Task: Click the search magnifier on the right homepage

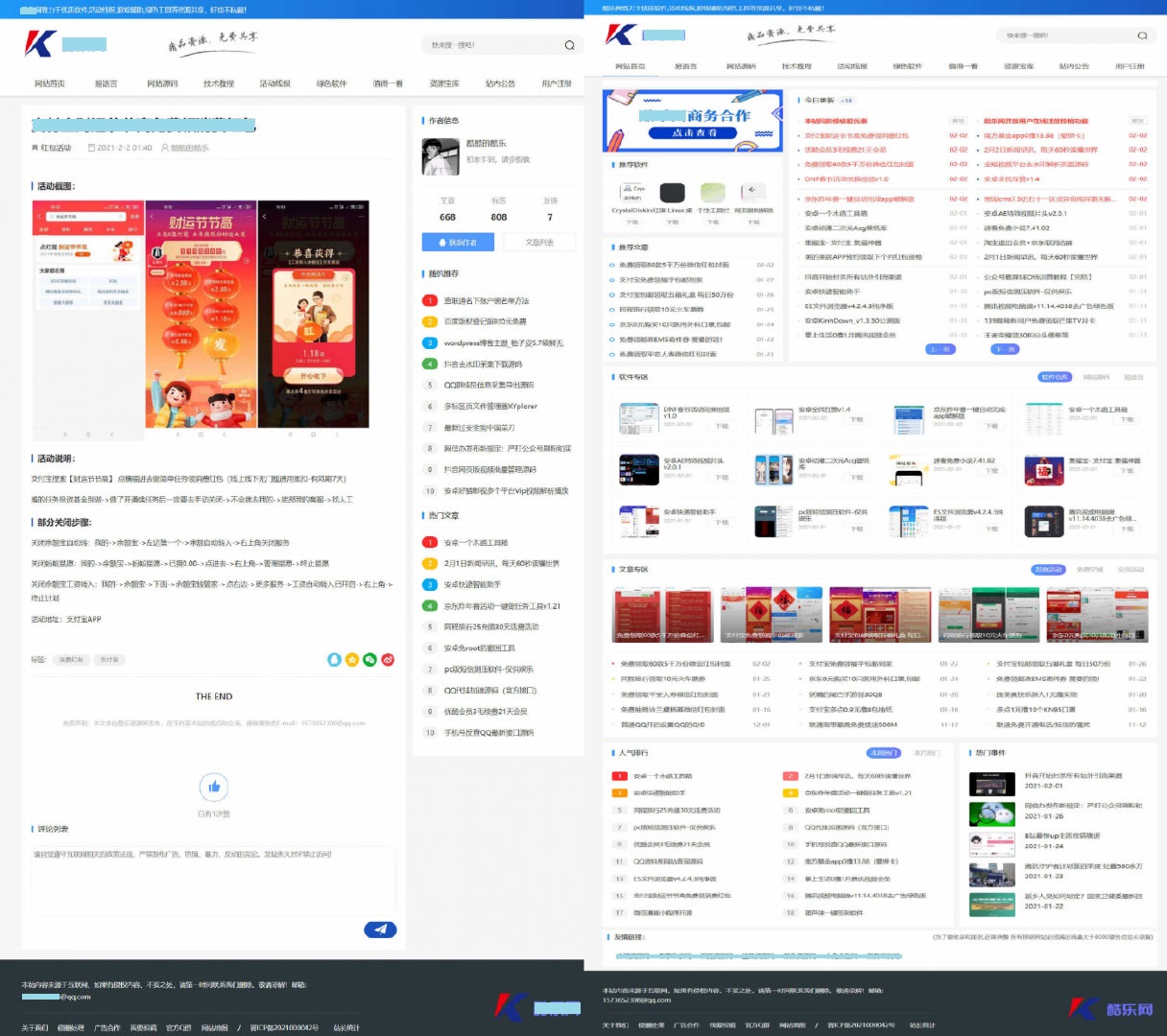Action: coord(1141,35)
